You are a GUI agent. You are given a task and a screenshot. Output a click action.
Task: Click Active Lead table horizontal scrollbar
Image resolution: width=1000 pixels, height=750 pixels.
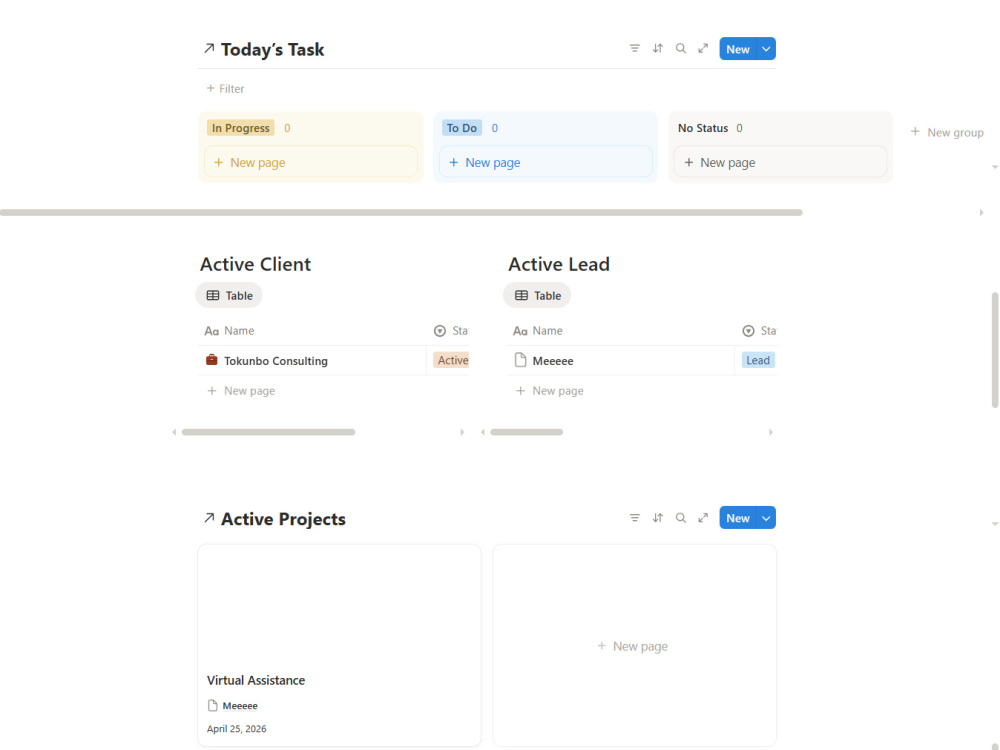point(527,432)
